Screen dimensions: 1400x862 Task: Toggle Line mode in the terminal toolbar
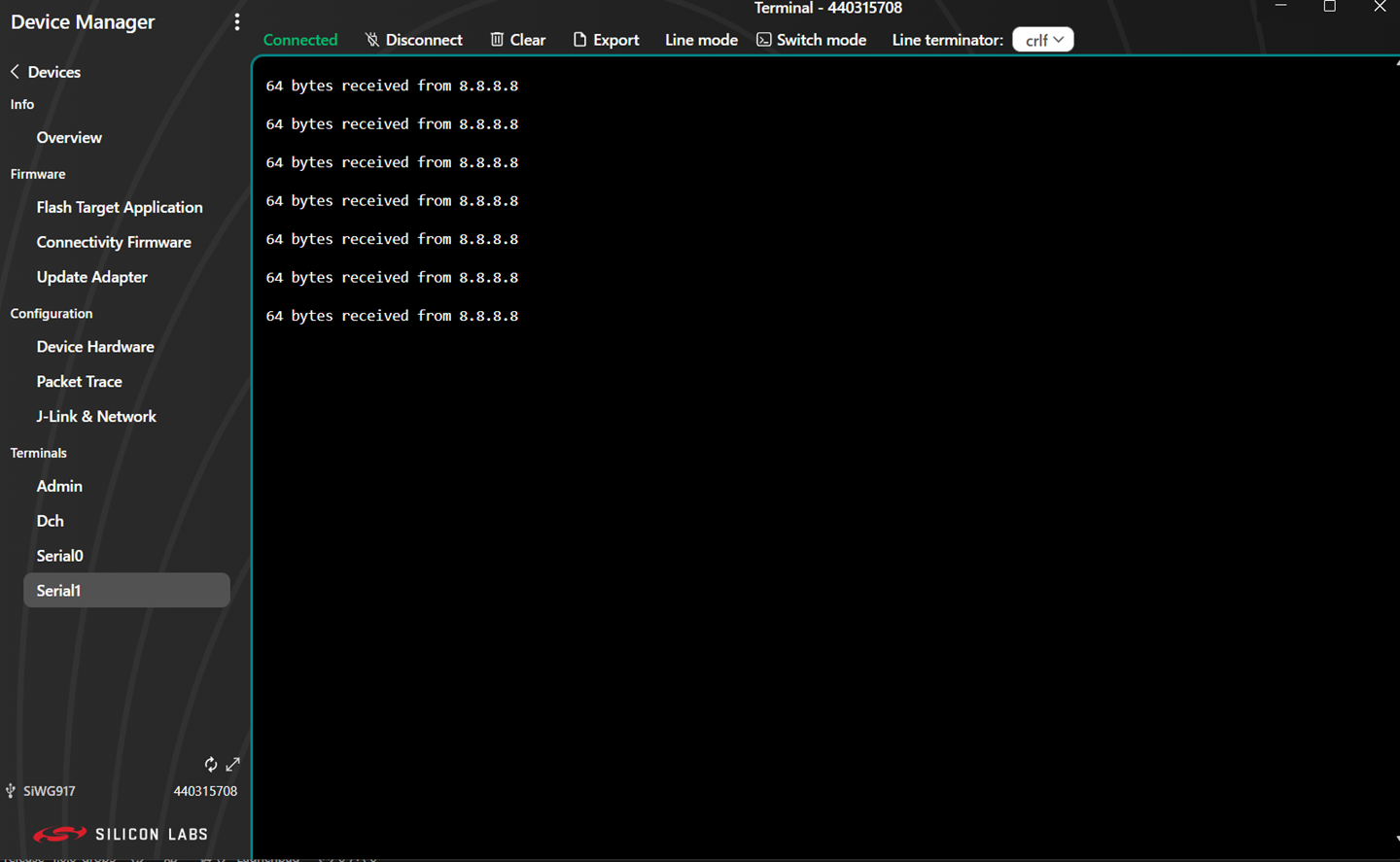pos(701,40)
